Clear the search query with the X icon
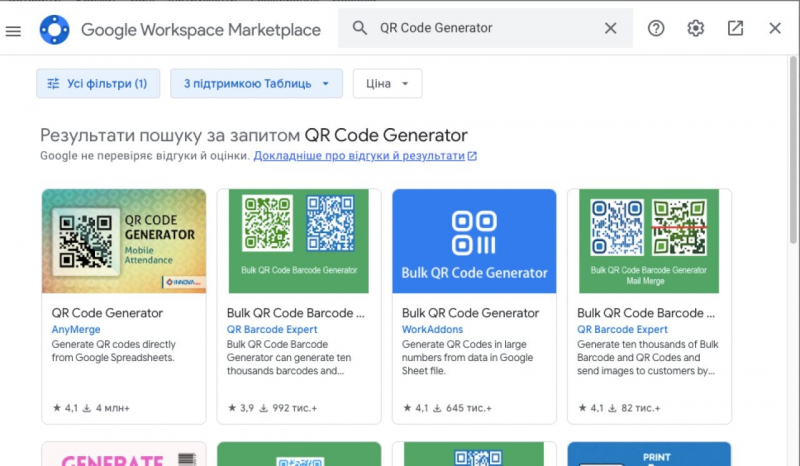This screenshot has width=800, height=466. click(x=610, y=28)
